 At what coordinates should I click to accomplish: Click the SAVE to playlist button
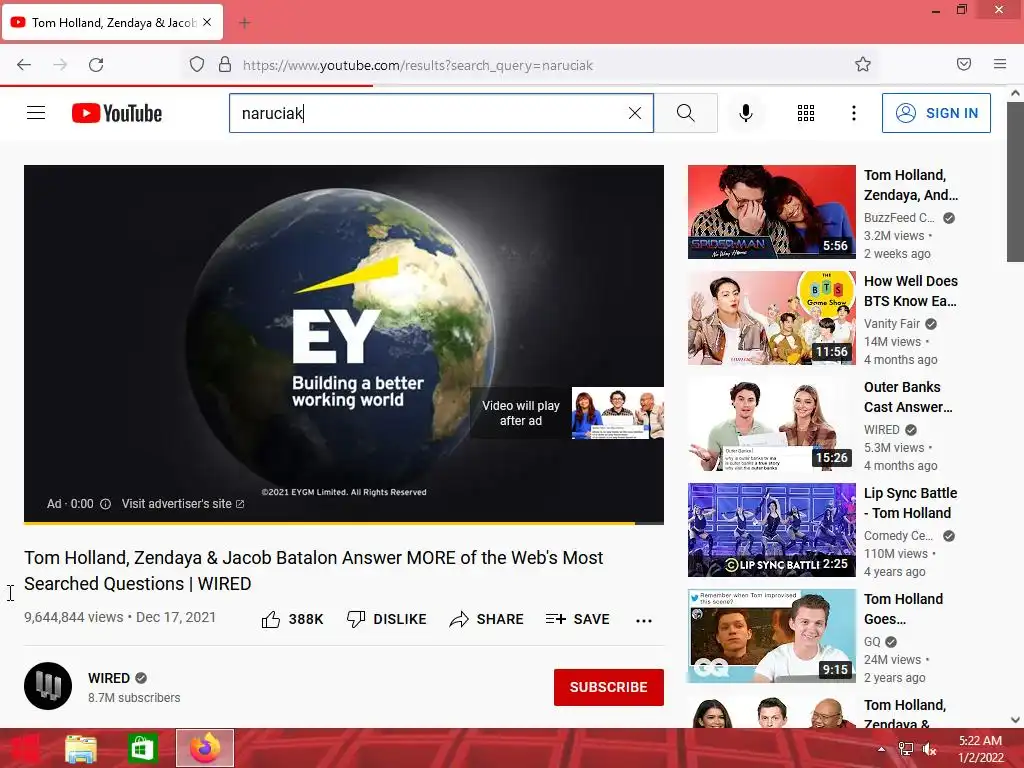click(577, 619)
